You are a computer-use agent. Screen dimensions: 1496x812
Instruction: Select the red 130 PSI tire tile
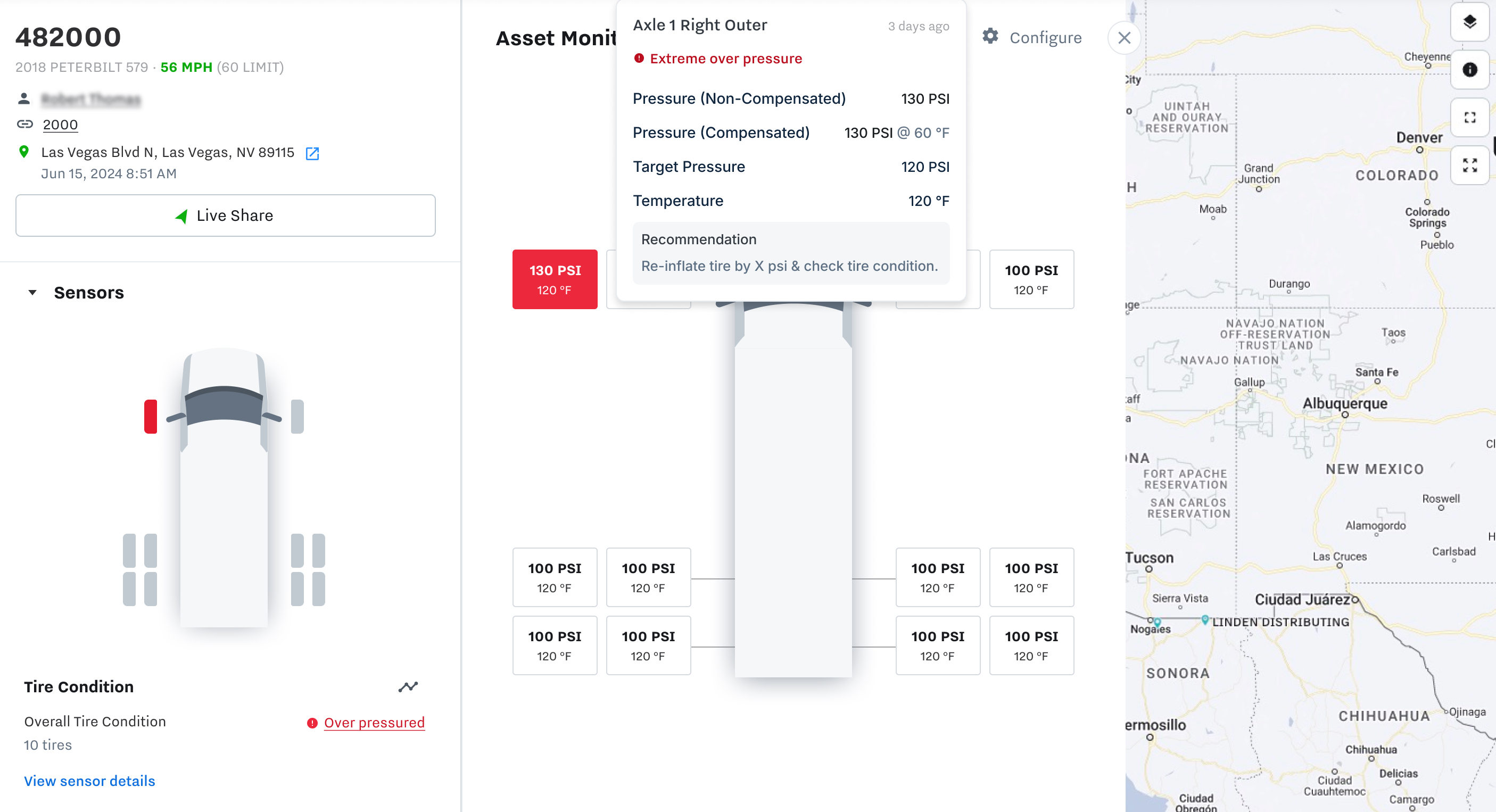click(555, 279)
